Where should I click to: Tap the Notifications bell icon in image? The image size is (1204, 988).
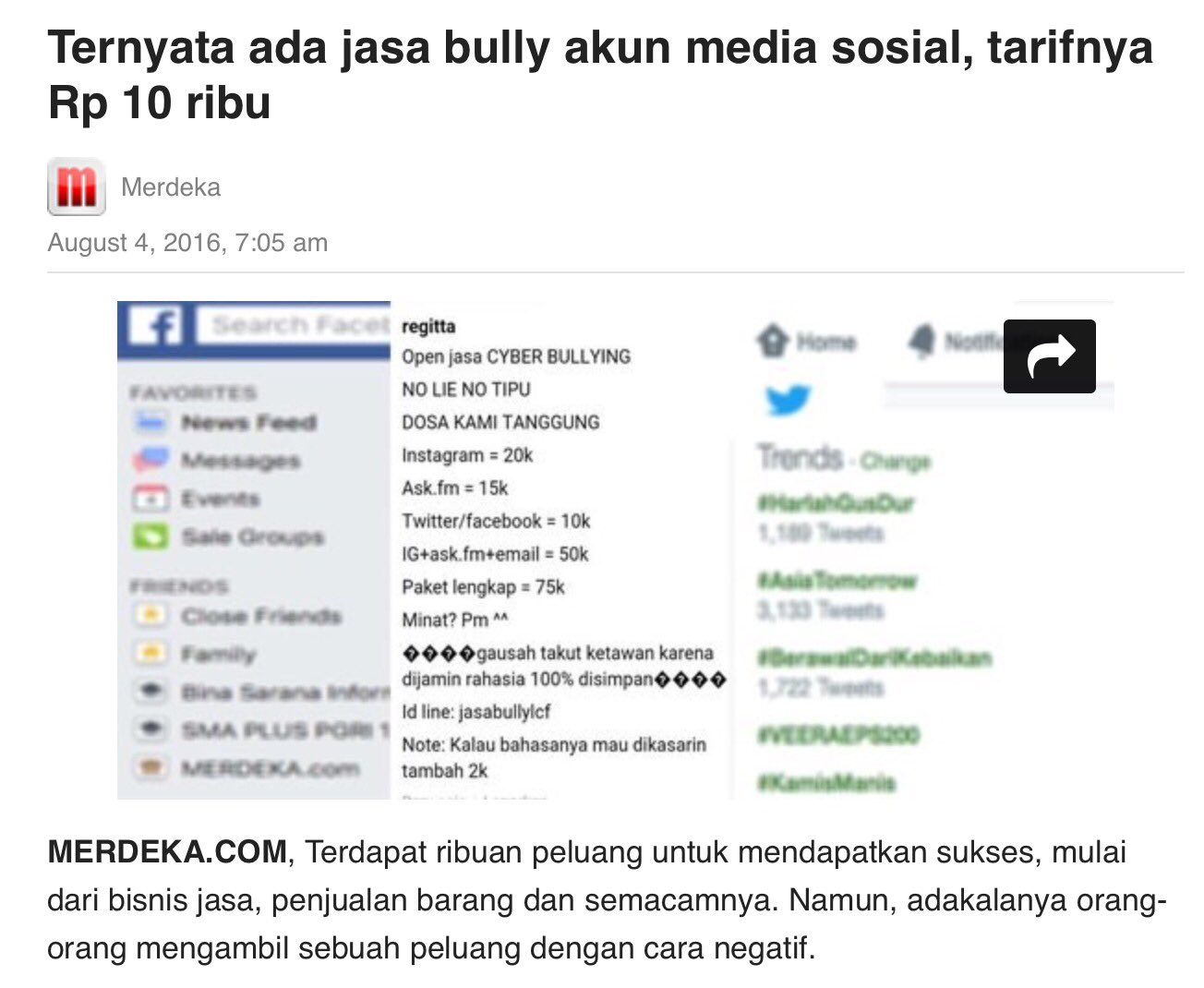[x=921, y=342]
